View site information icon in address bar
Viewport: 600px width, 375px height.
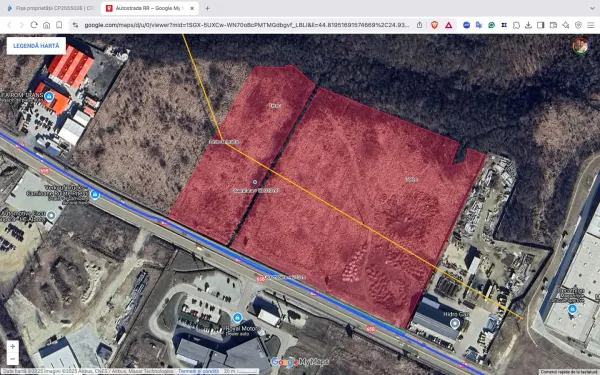tap(75, 25)
